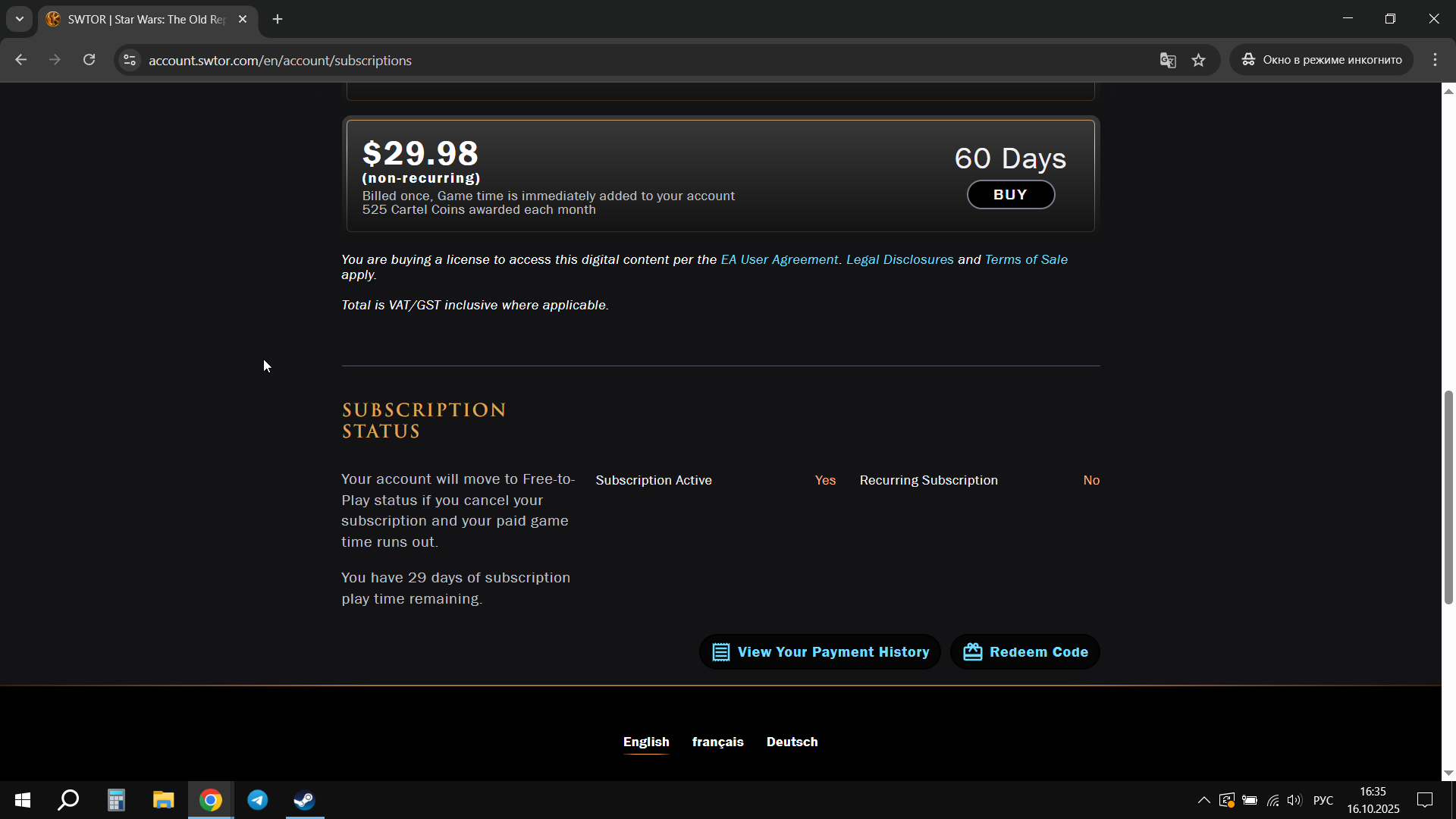Open site information icon in address bar
Viewport: 1456px width, 819px height.
coord(130,60)
